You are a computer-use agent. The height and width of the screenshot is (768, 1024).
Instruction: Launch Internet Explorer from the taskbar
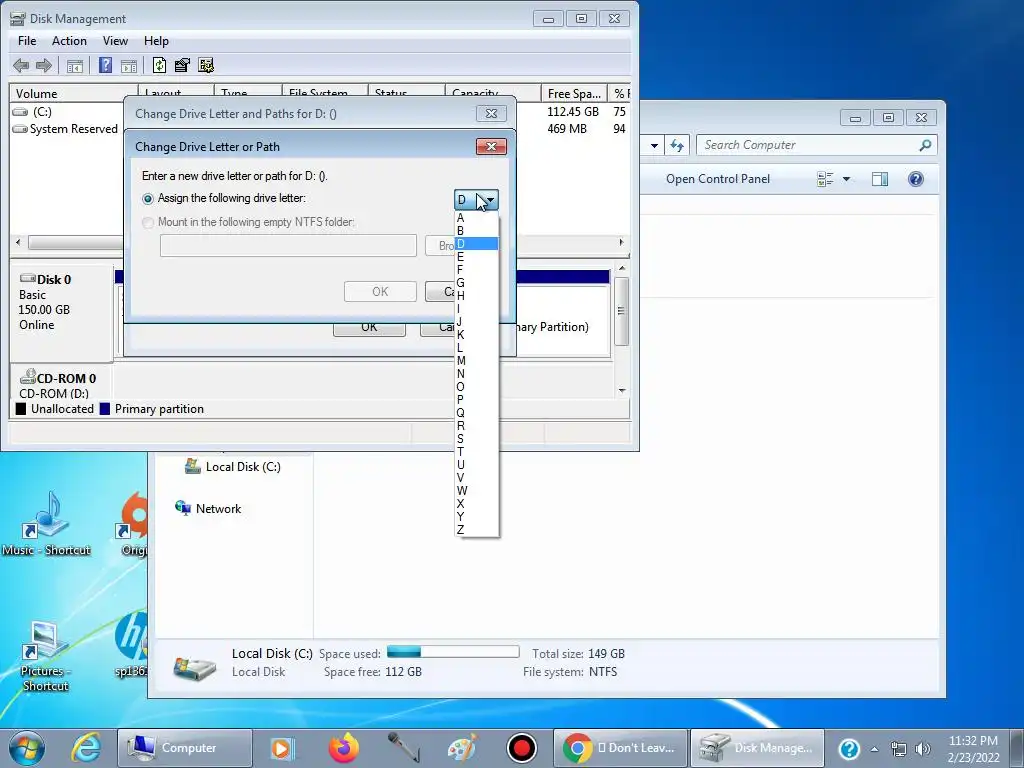pyautogui.click(x=86, y=748)
